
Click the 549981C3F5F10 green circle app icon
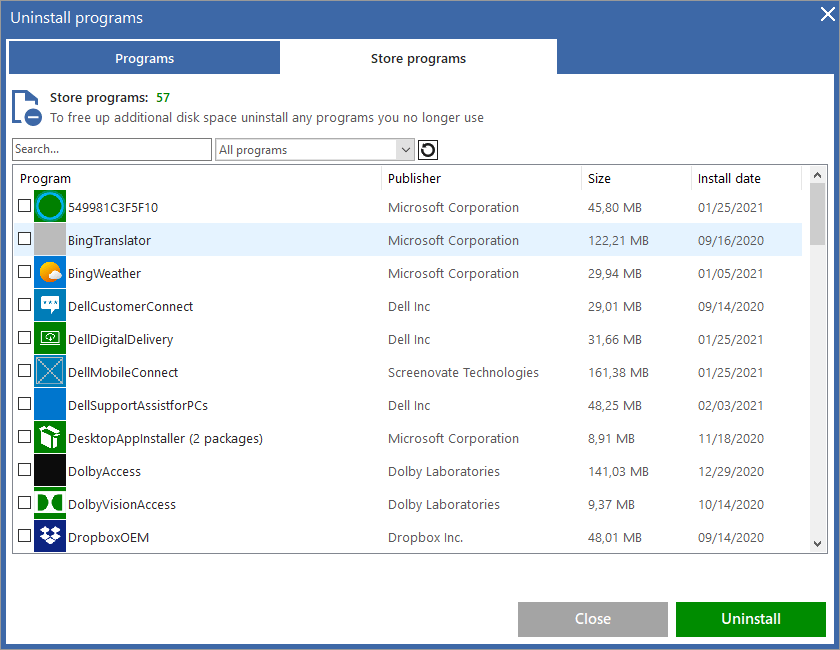click(x=50, y=206)
